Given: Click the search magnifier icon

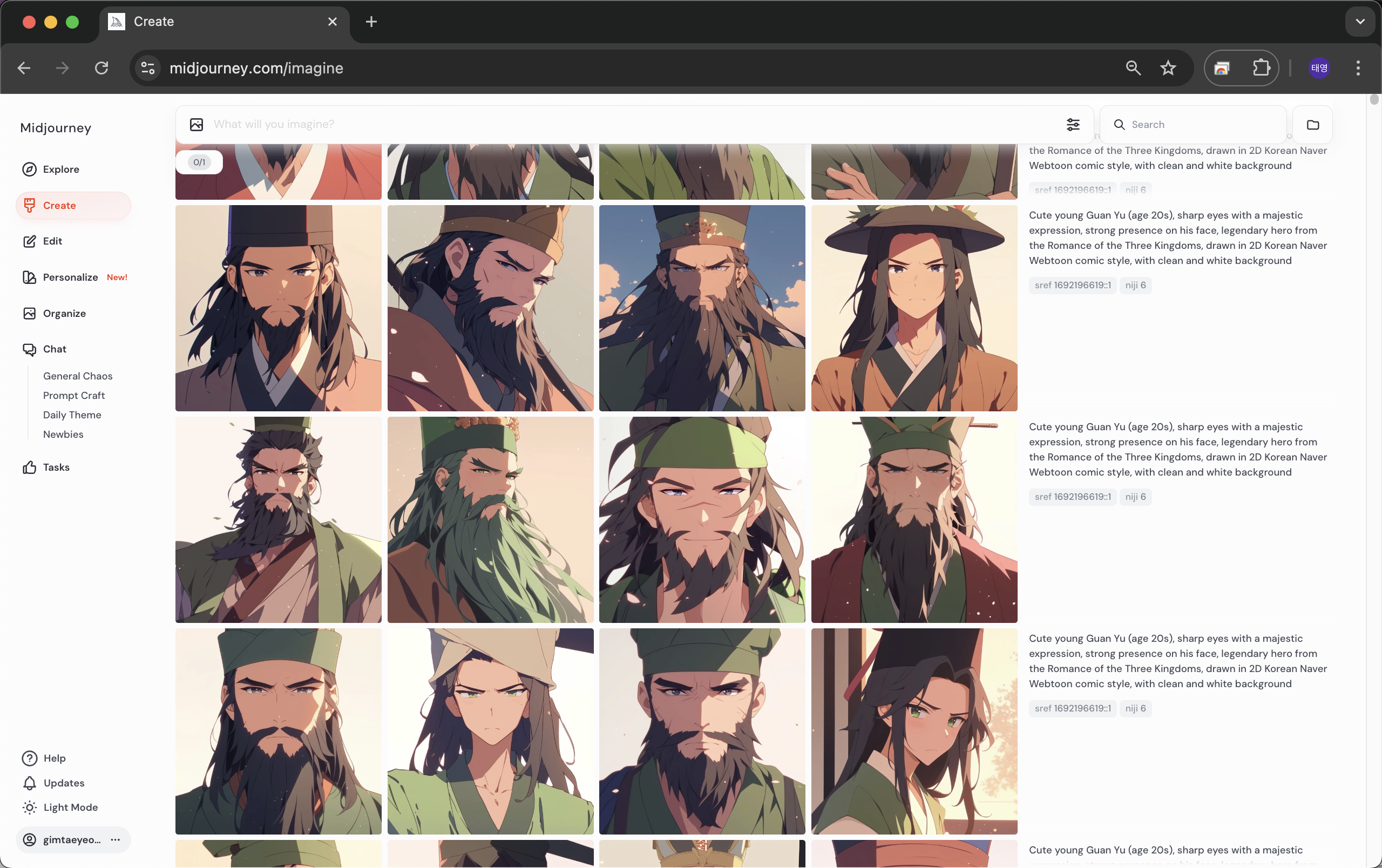Looking at the screenshot, I should point(1119,124).
